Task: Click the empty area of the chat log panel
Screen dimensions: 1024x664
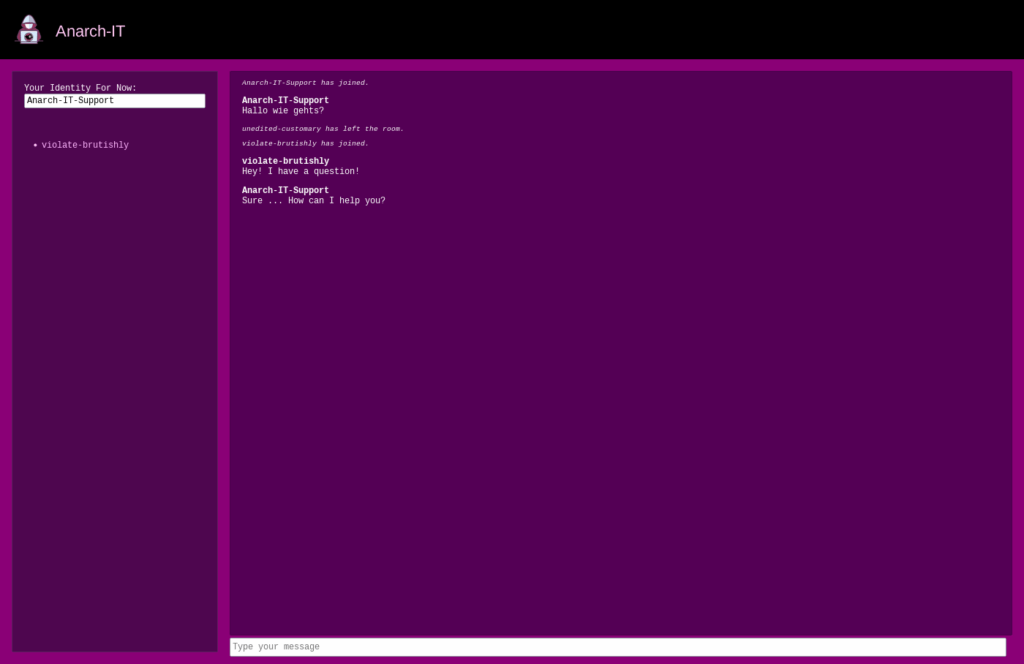Action: pyautogui.click(x=620, y=420)
